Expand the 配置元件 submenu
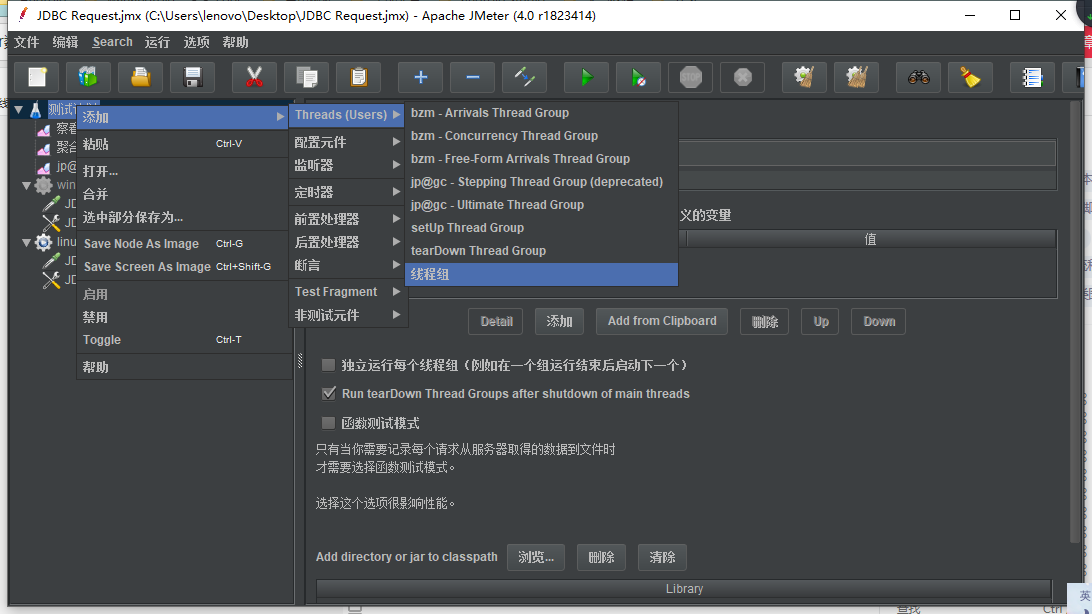 (x=347, y=142)
